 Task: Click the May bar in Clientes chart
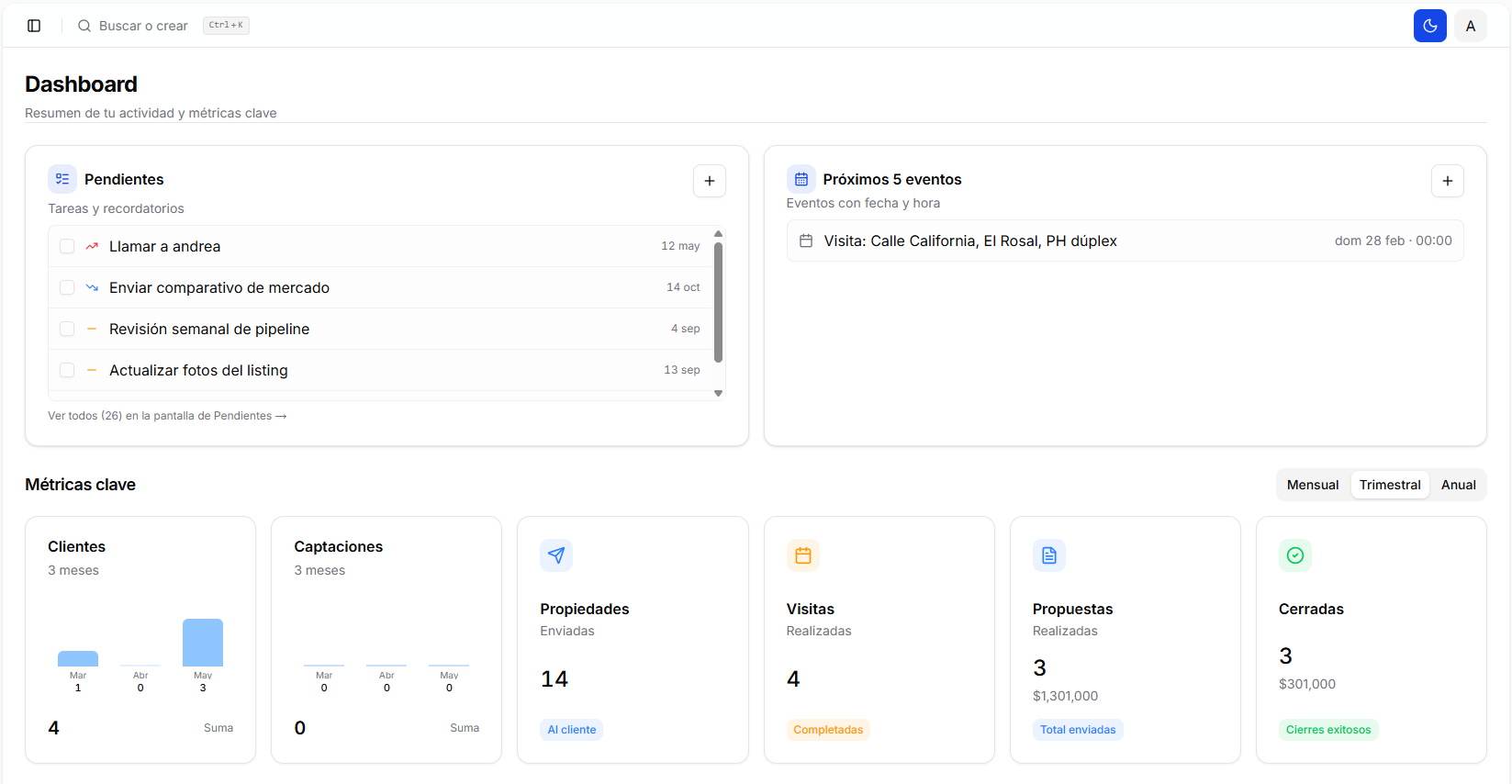point(203,643)
